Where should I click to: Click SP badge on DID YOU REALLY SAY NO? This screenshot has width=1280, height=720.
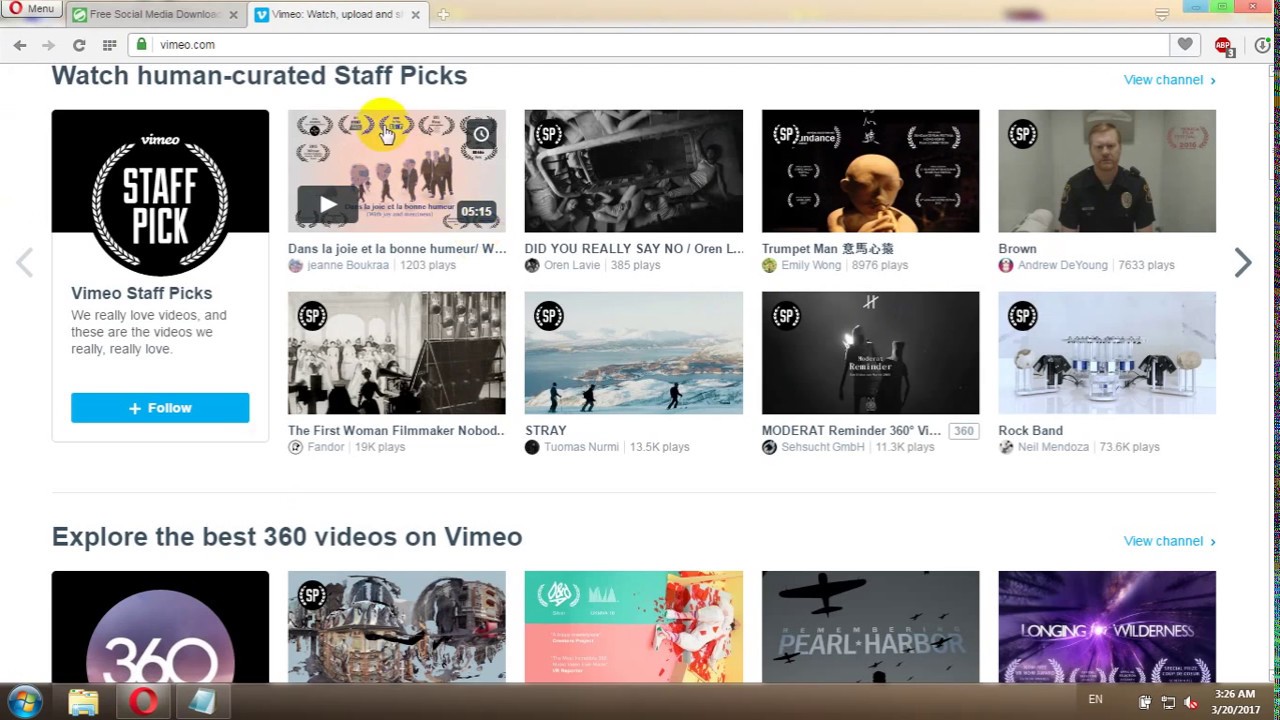tap(549, 134)
